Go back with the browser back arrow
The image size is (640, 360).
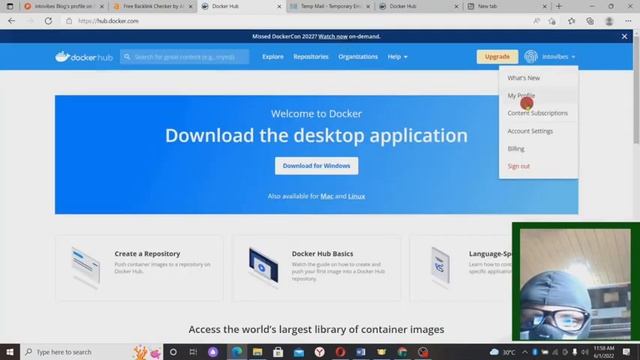[x=11, y=21]
